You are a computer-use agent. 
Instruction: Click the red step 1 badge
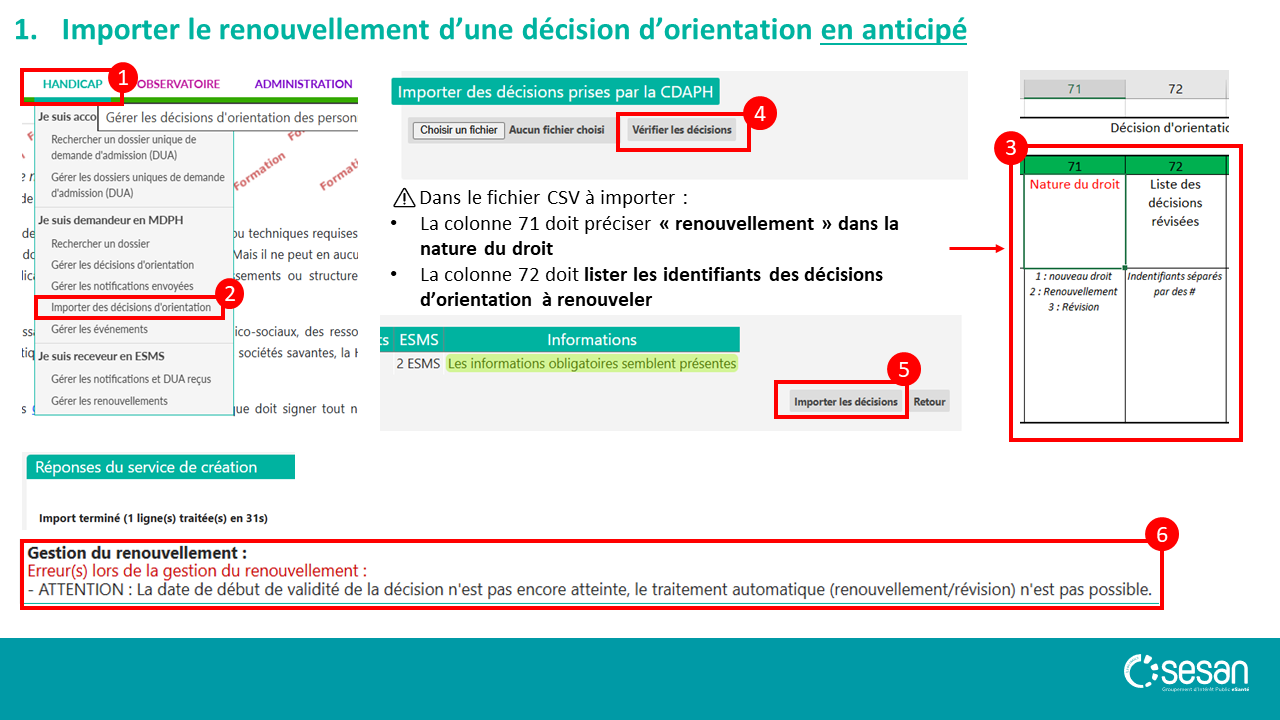[x=121, y=77]
